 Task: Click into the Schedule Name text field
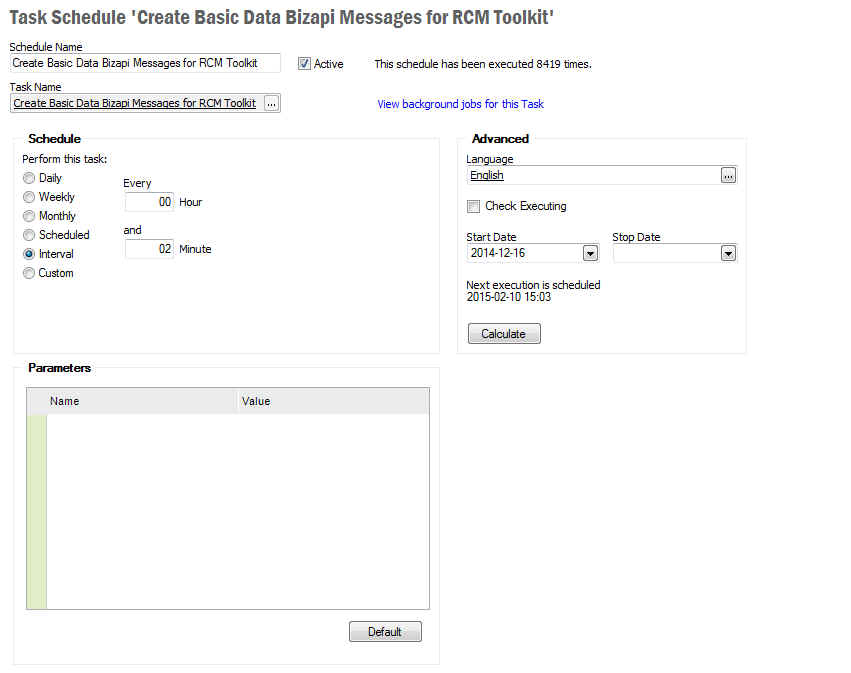[145, 63]
